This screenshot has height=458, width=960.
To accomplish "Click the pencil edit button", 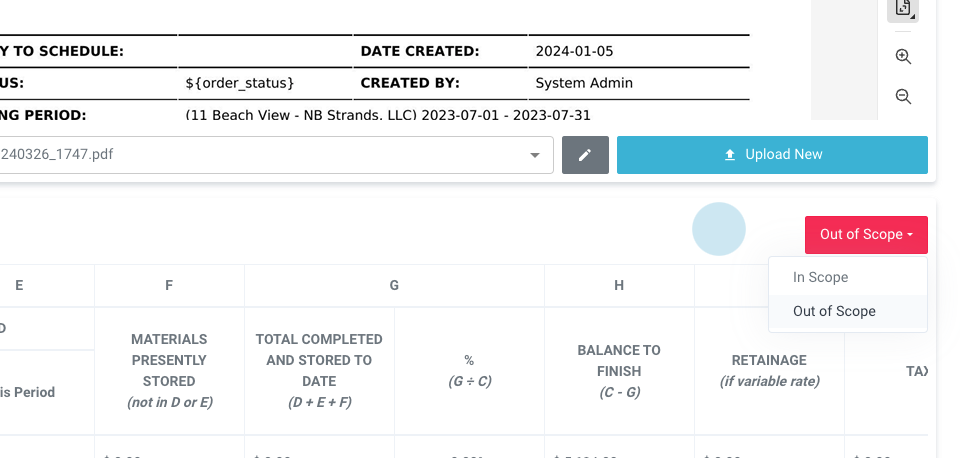I will click(x=585, y=155).
